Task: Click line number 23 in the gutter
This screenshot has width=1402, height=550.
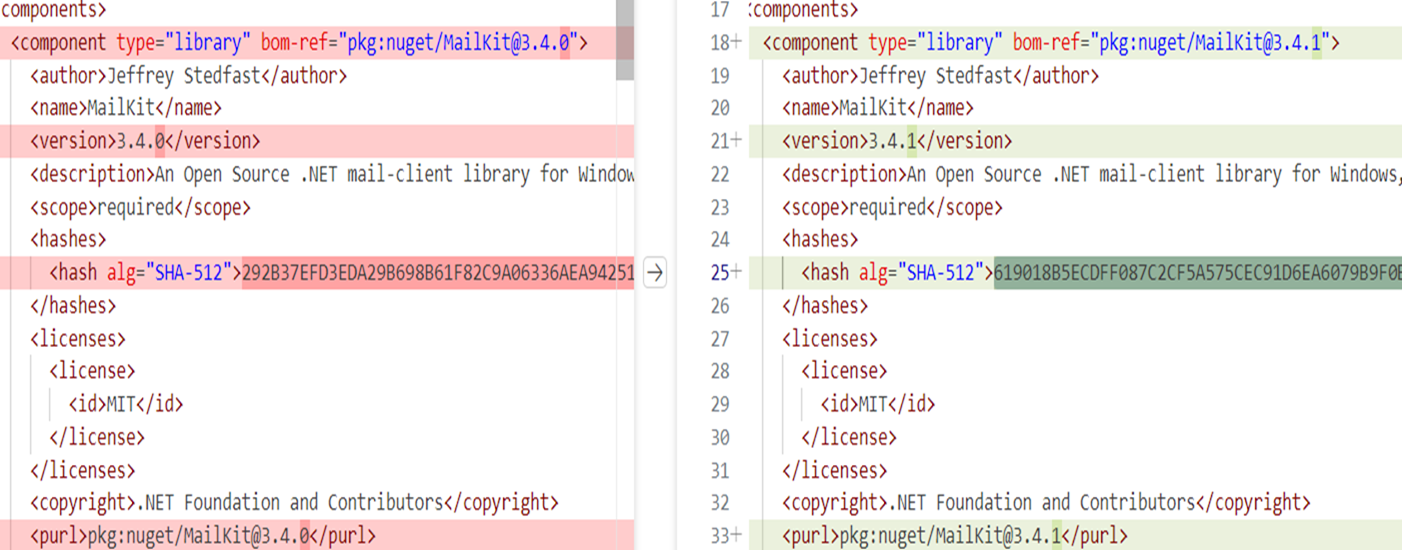Action: click(x=720, y=207)
